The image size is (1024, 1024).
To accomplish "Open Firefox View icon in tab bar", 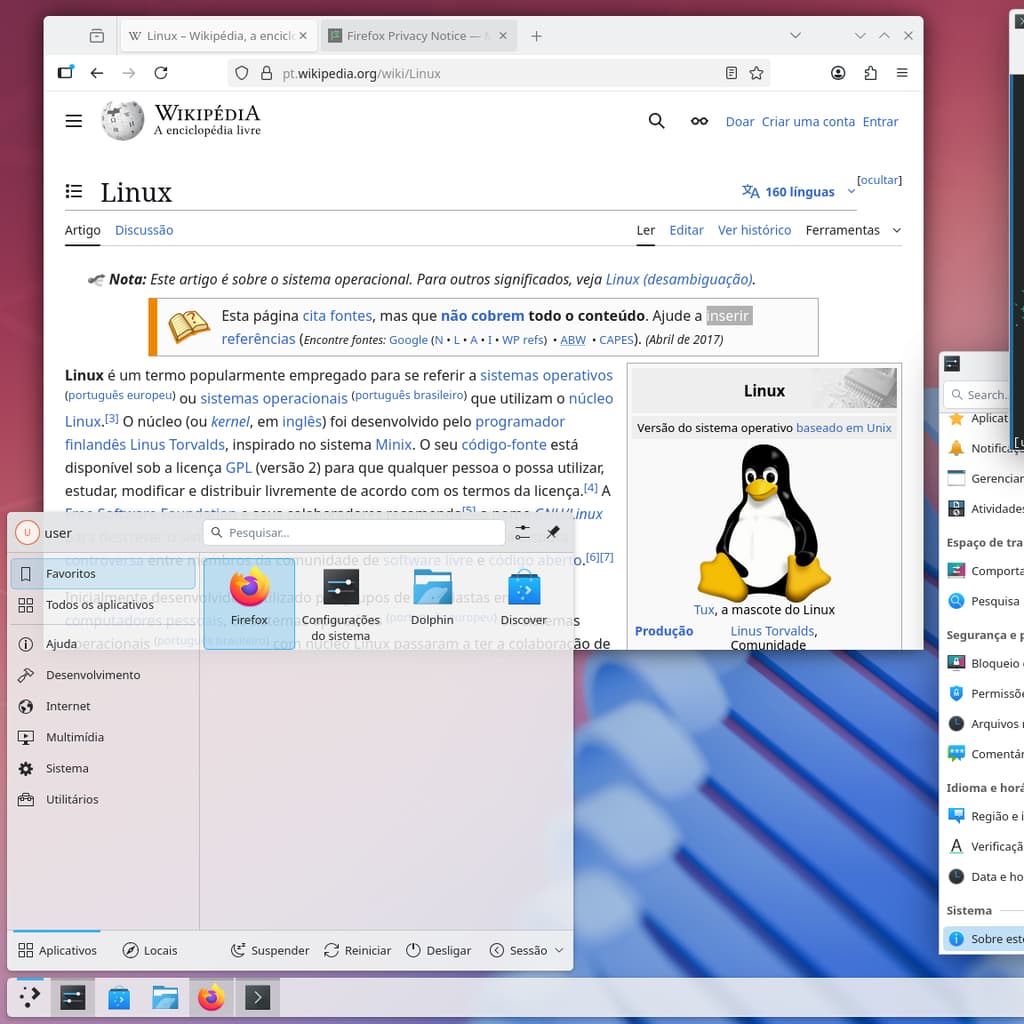I will 97,36.
